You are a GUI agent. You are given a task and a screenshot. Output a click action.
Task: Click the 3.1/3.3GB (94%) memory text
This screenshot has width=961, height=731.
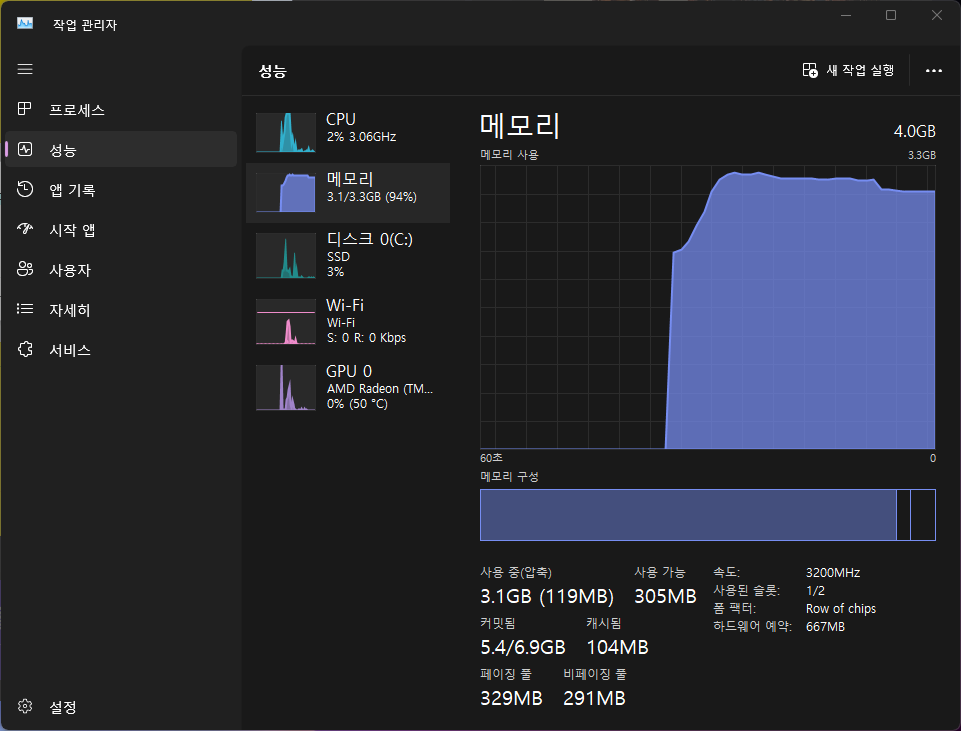point(371,197)
